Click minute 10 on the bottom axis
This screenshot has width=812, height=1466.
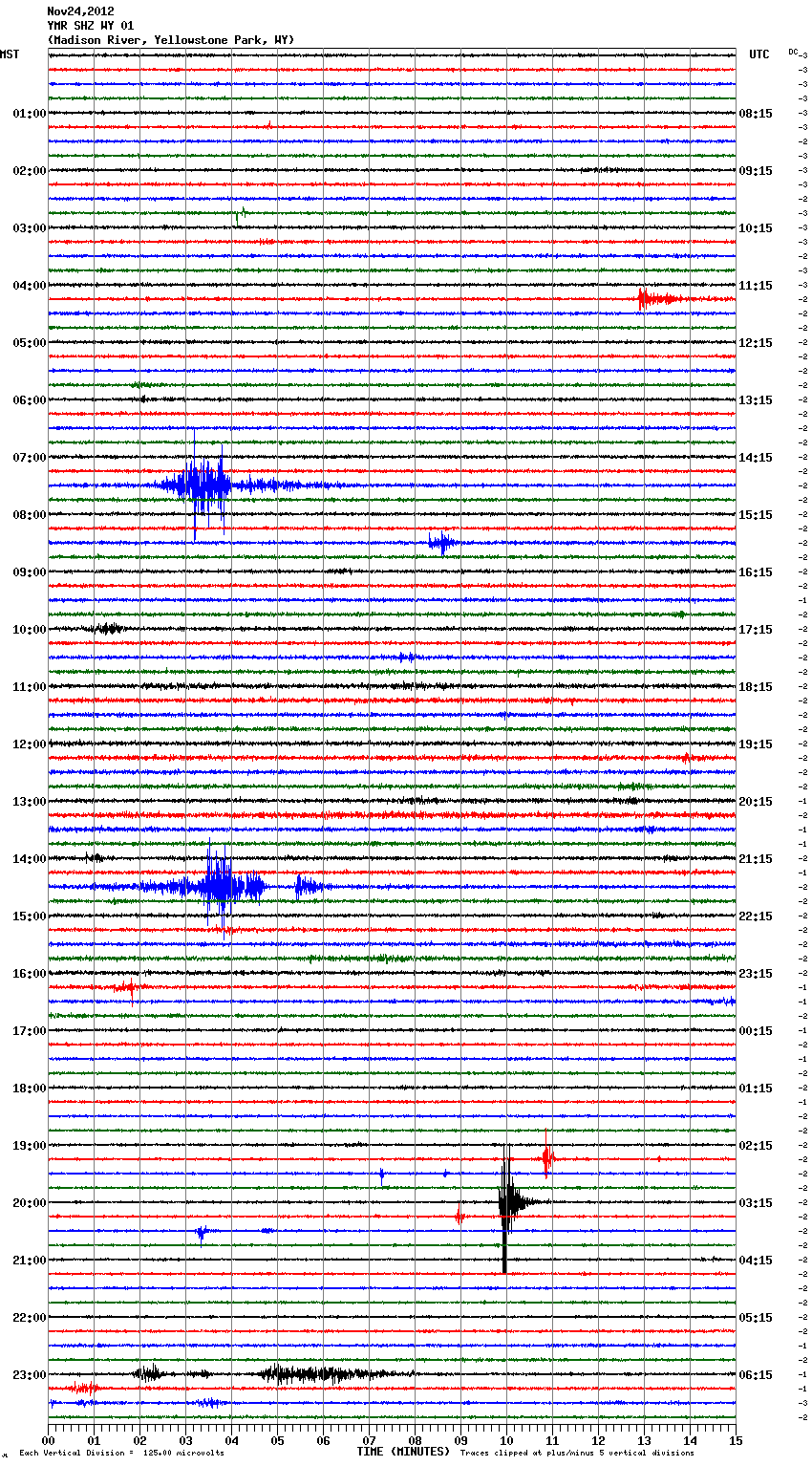click(506, 1440)
